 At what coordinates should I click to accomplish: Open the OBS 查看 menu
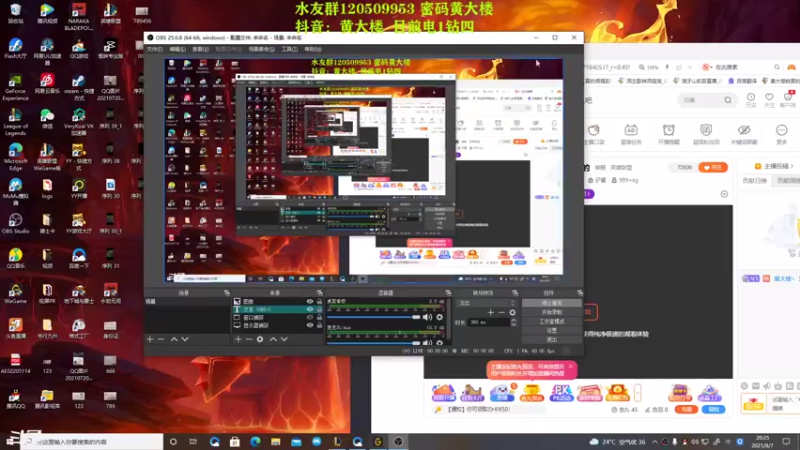pyautogui.click(x=201, y=49)
